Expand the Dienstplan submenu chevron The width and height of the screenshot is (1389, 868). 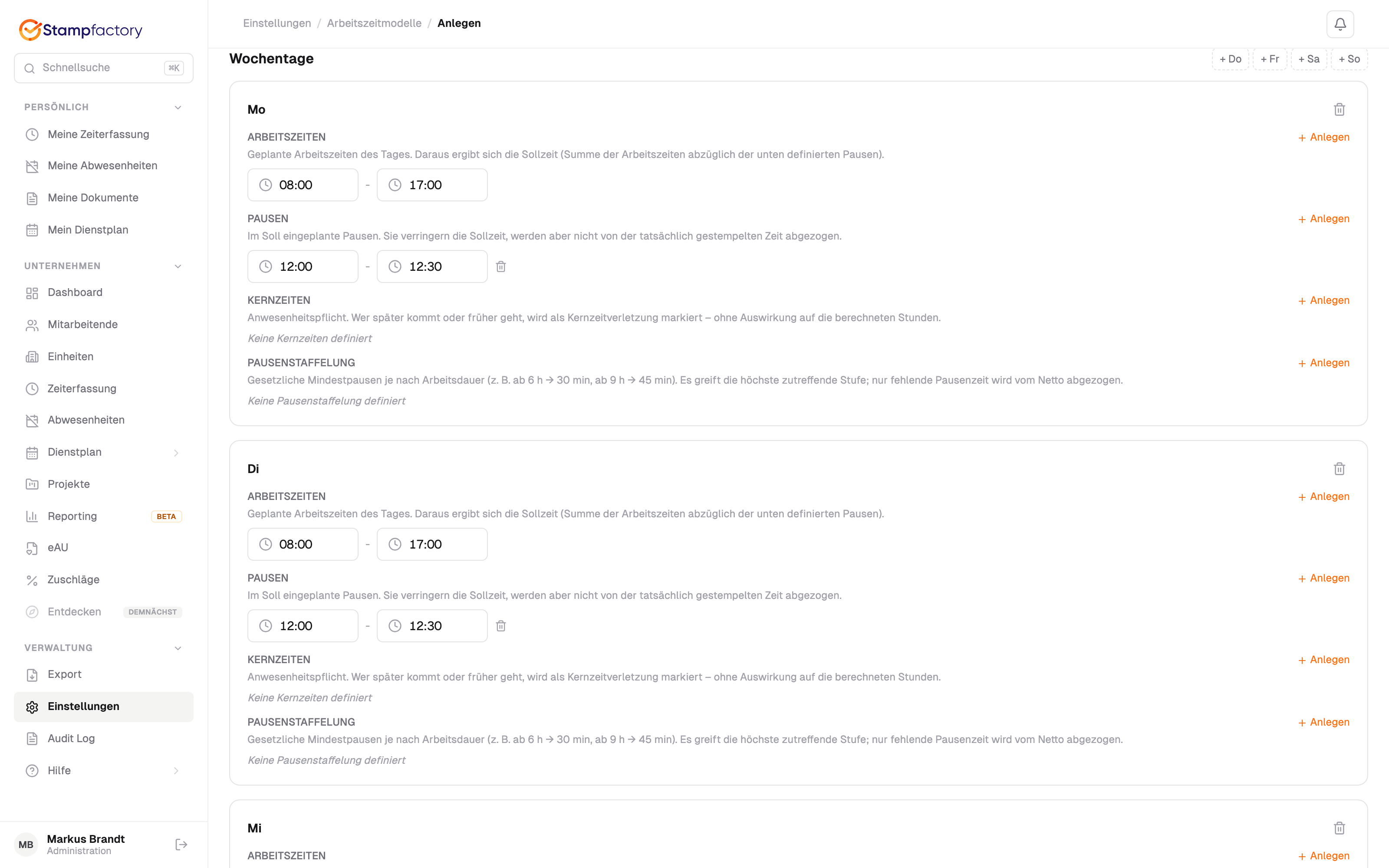coord(176,453)
